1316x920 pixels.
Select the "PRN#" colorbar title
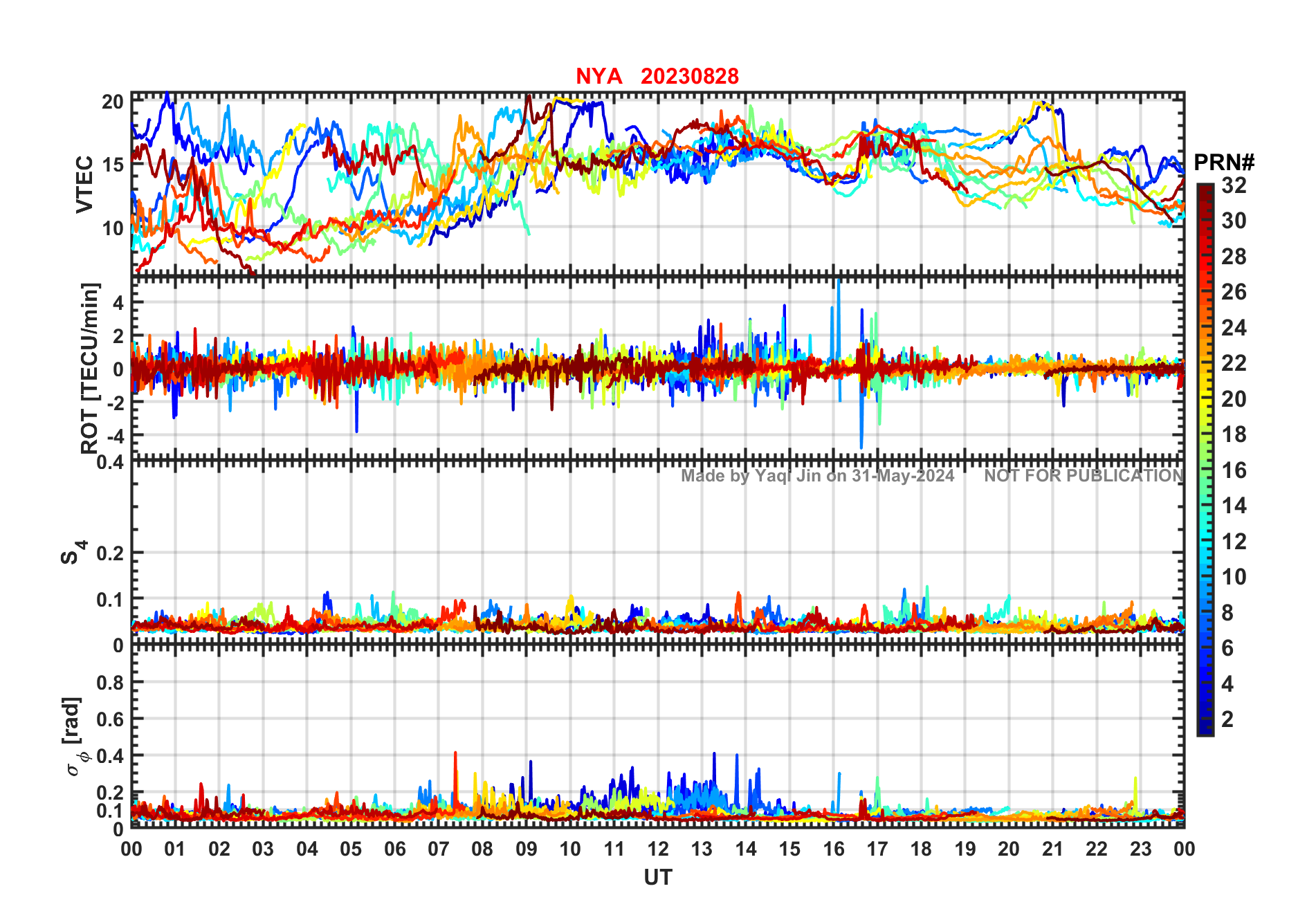coord(1224,163)
